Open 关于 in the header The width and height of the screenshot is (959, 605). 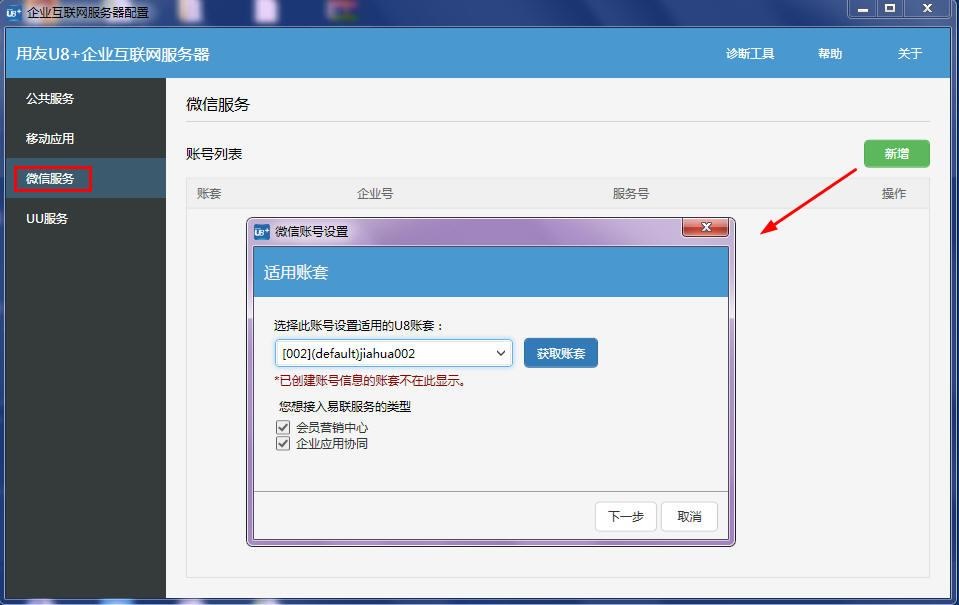(909, 54)
